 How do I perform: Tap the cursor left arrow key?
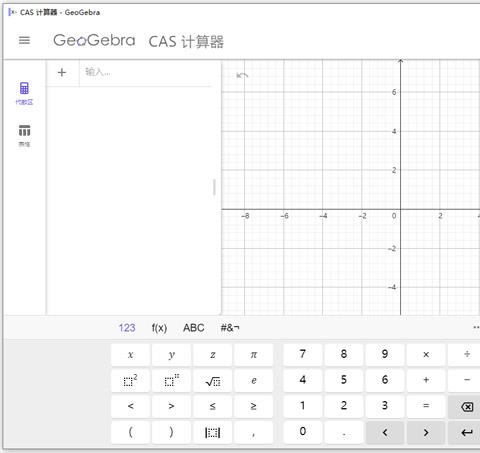[x=385, y=433]
